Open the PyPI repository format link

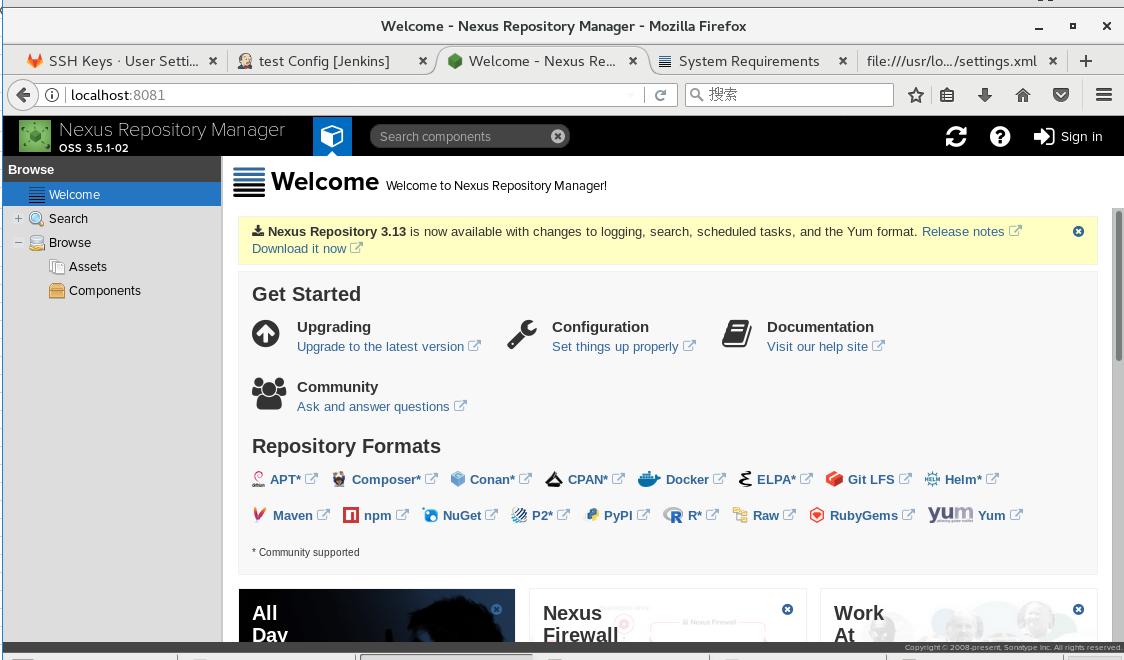point(617,515)
